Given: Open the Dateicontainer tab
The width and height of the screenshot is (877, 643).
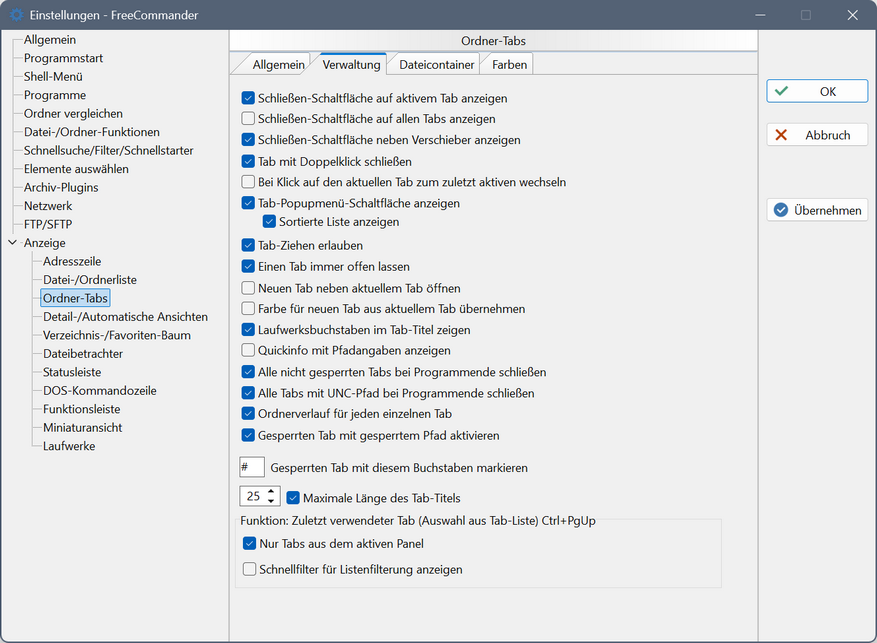Looking at the screenshot, I should pyautogui.click(x=436, y=65).
